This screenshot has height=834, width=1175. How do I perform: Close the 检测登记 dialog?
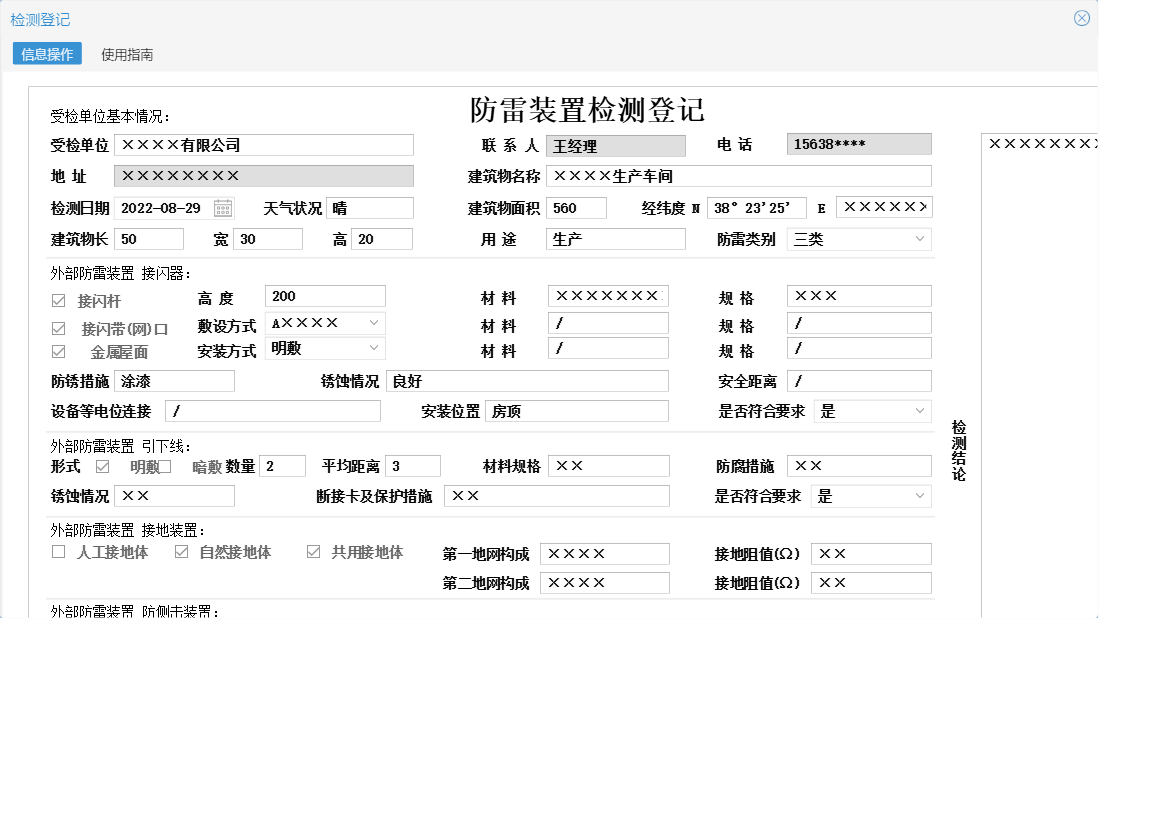click(1081, 17)
